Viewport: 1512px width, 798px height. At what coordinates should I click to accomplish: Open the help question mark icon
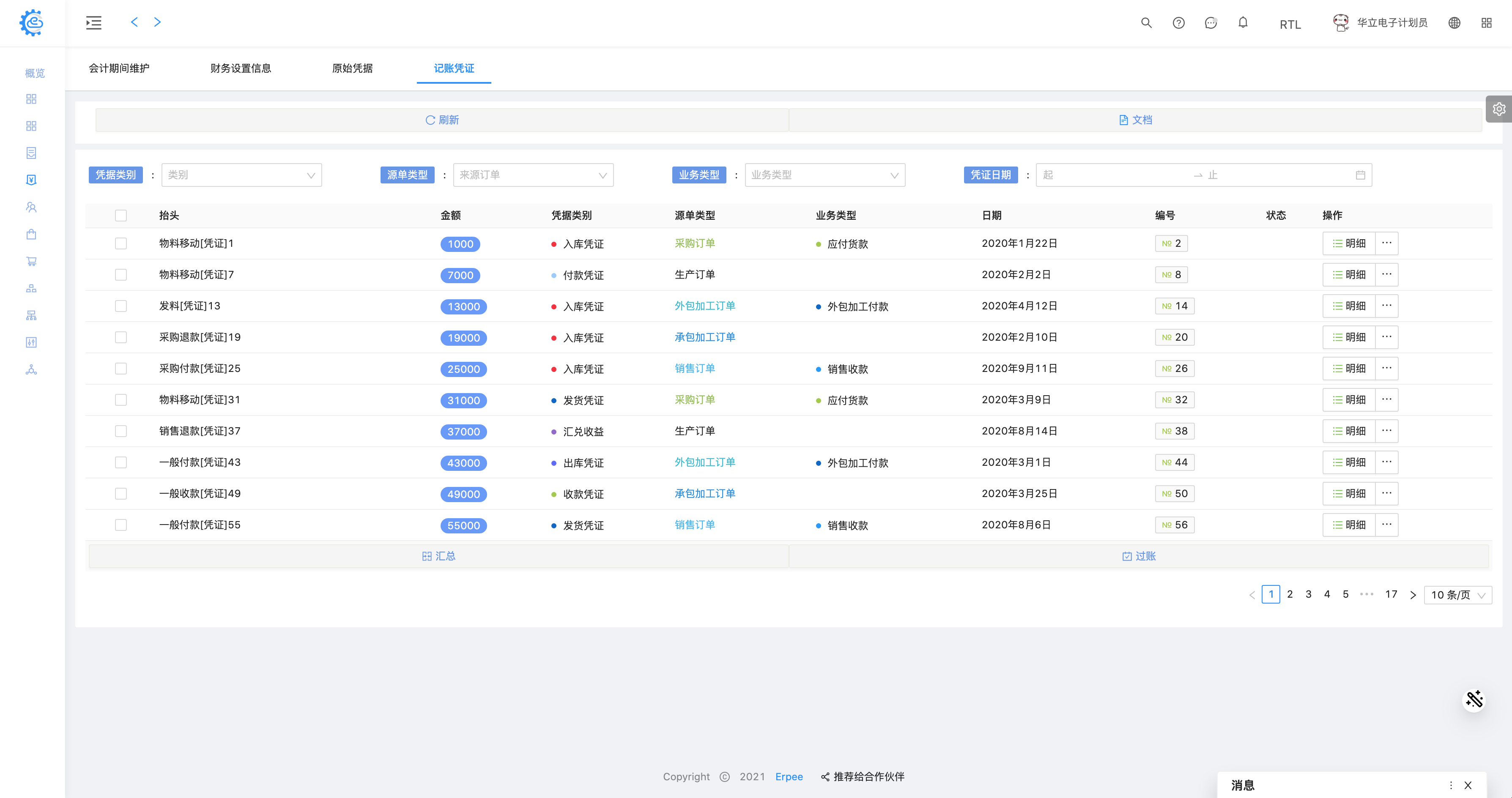click(x=1178, y=23)
